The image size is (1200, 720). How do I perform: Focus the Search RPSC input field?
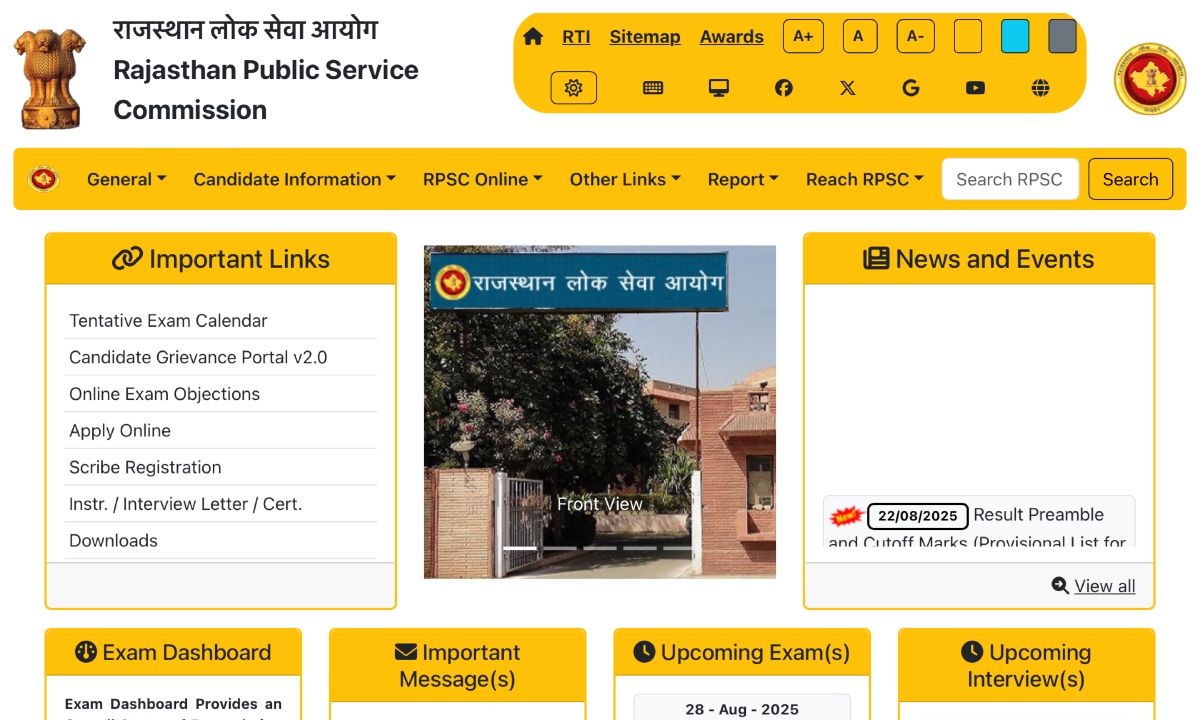[1010, 179]
